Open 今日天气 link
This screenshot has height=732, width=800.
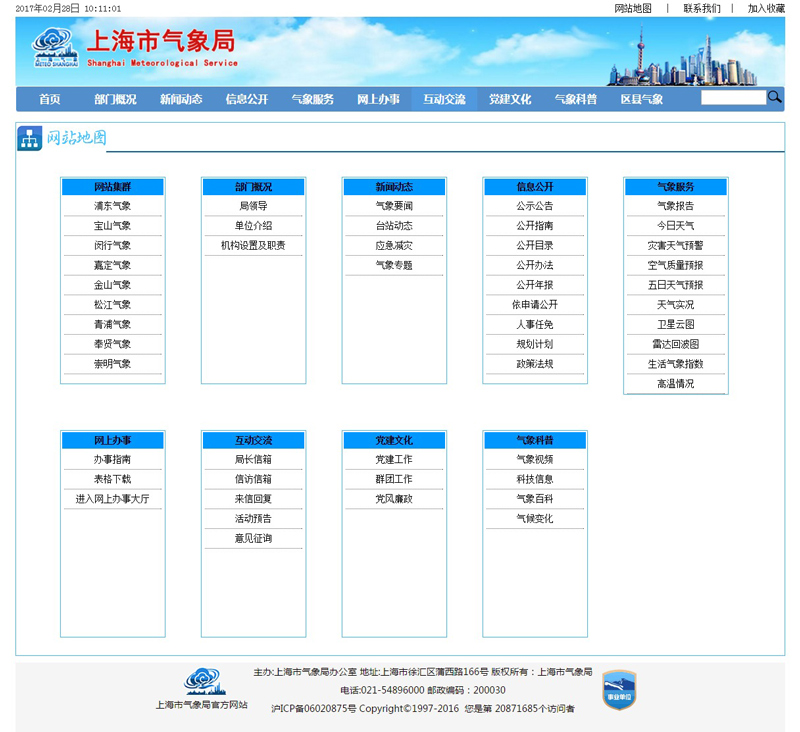click(676, 226)
